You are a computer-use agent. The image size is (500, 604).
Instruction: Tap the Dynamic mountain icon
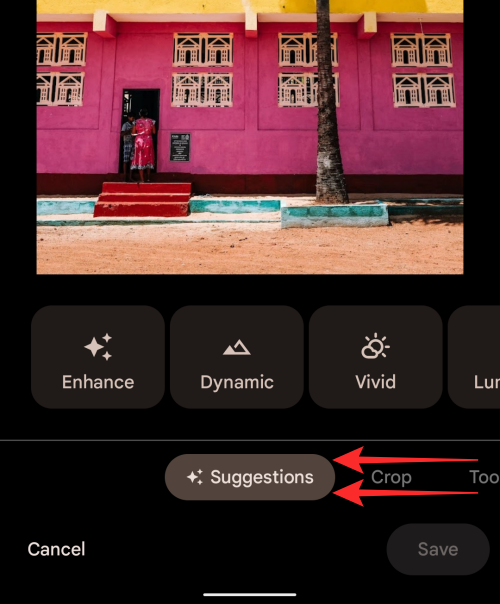coord(237,347)
